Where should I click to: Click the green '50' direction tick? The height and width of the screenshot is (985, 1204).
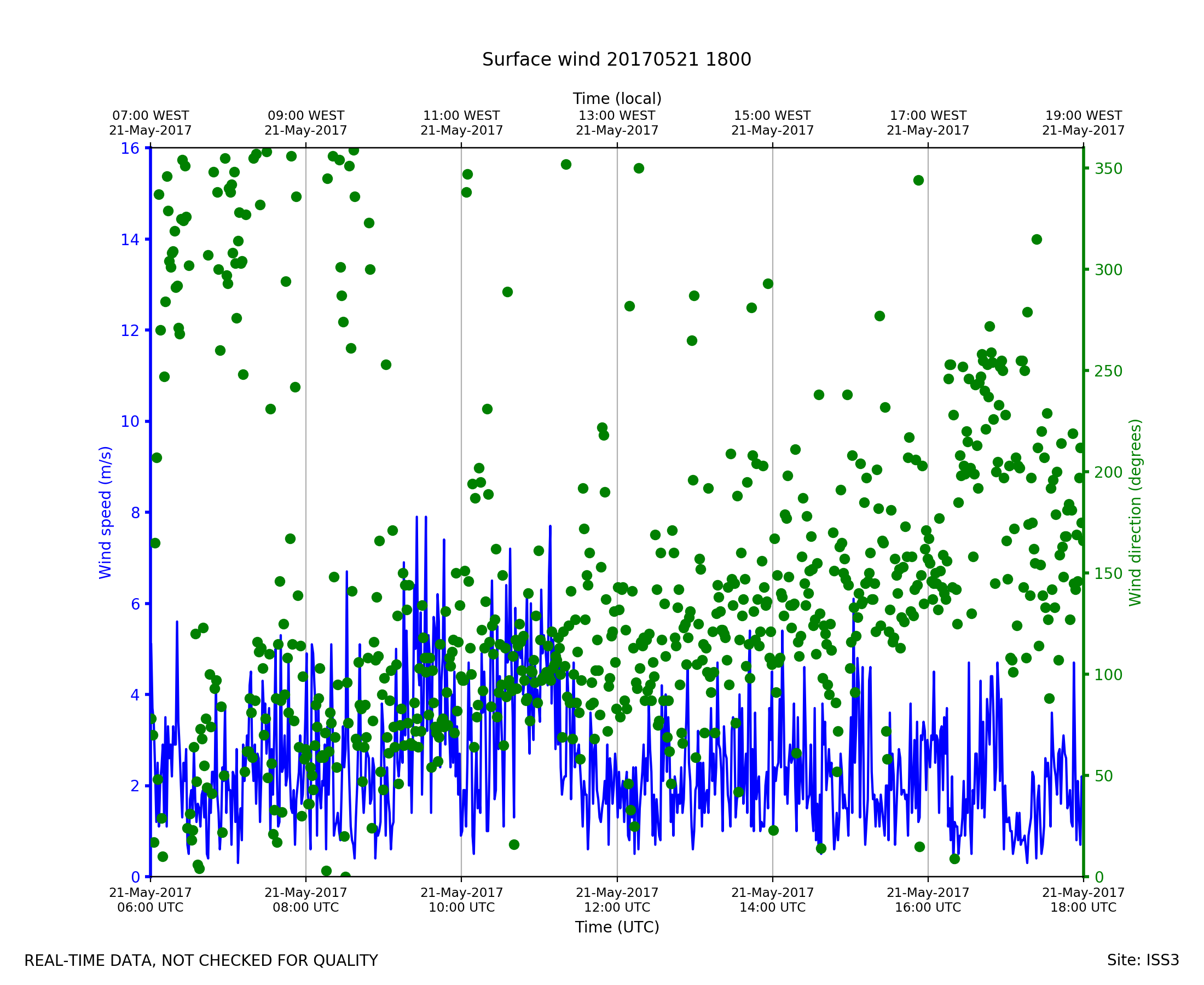(x=1104, y=775)
